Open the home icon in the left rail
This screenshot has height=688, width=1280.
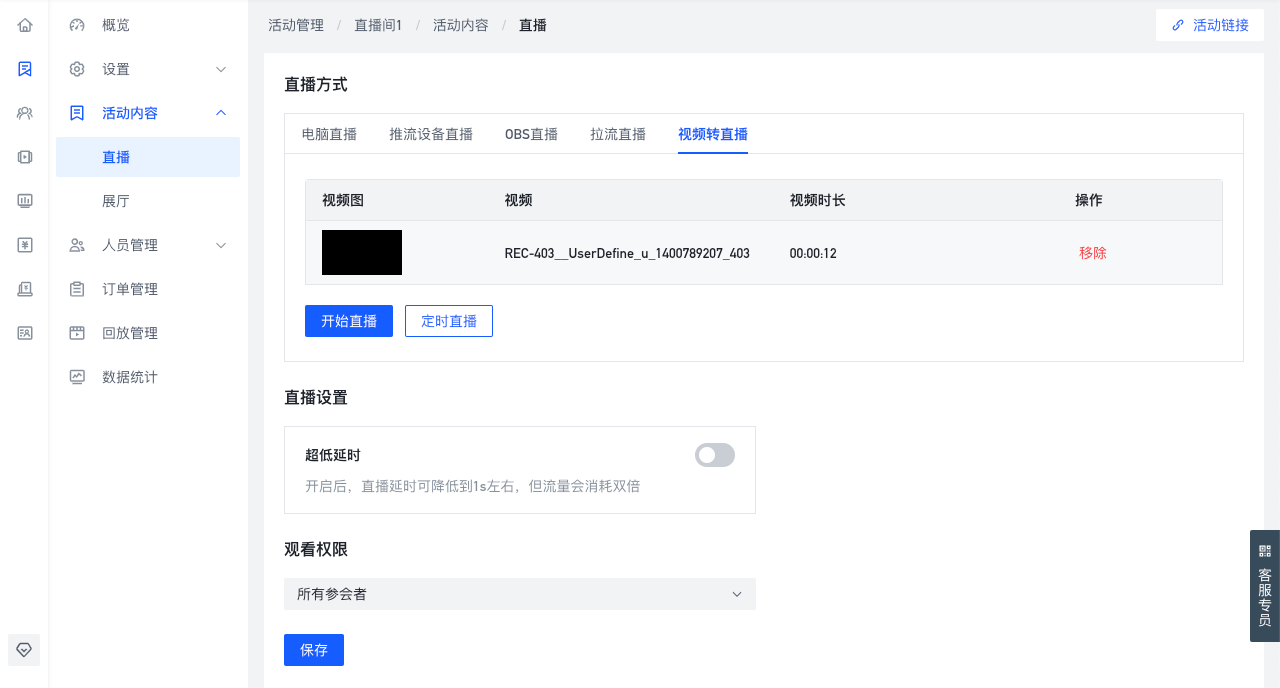tap(25, 25)
